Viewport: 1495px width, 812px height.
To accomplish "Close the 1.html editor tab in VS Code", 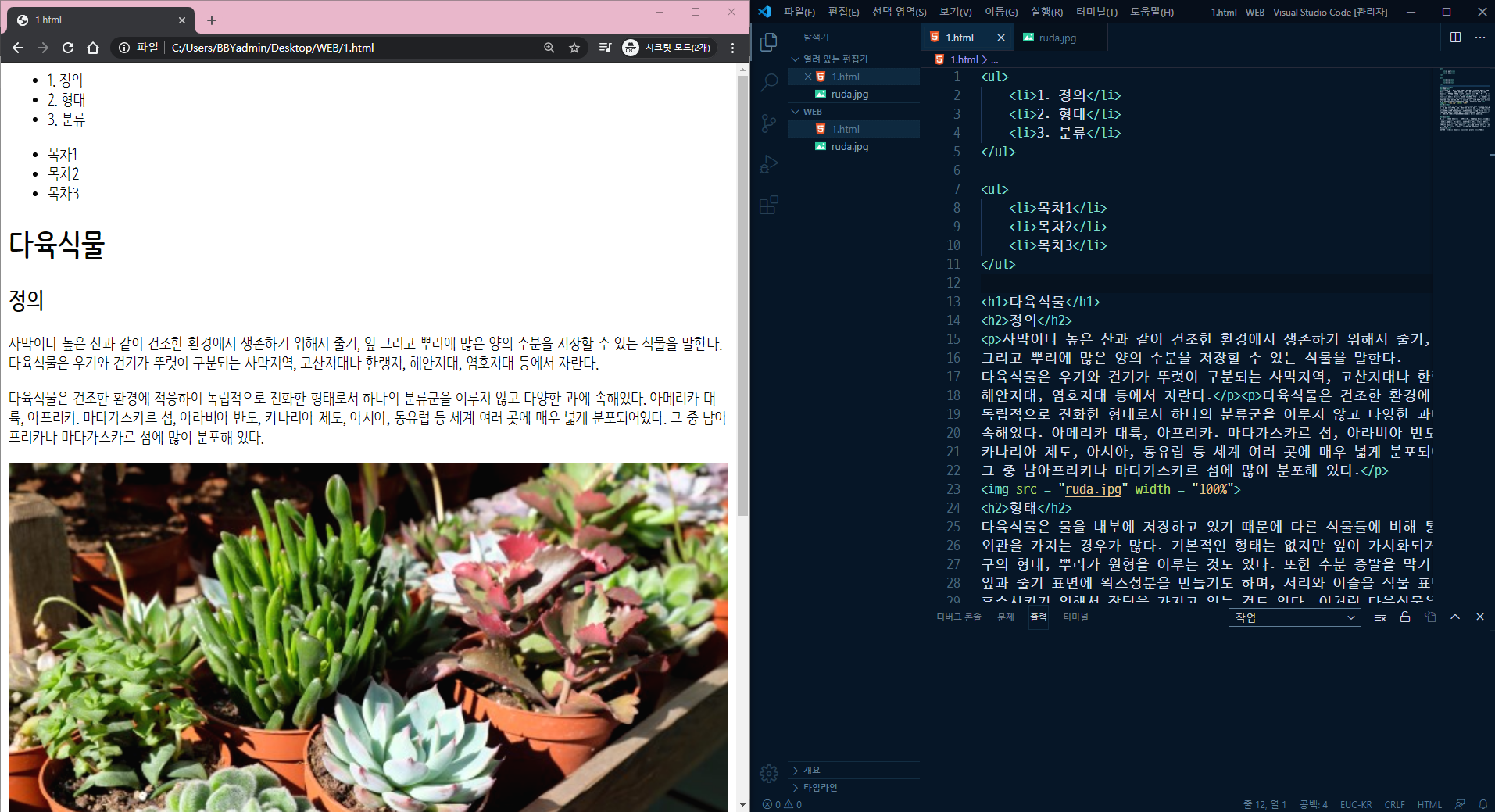I will (x=1001, y=38).
